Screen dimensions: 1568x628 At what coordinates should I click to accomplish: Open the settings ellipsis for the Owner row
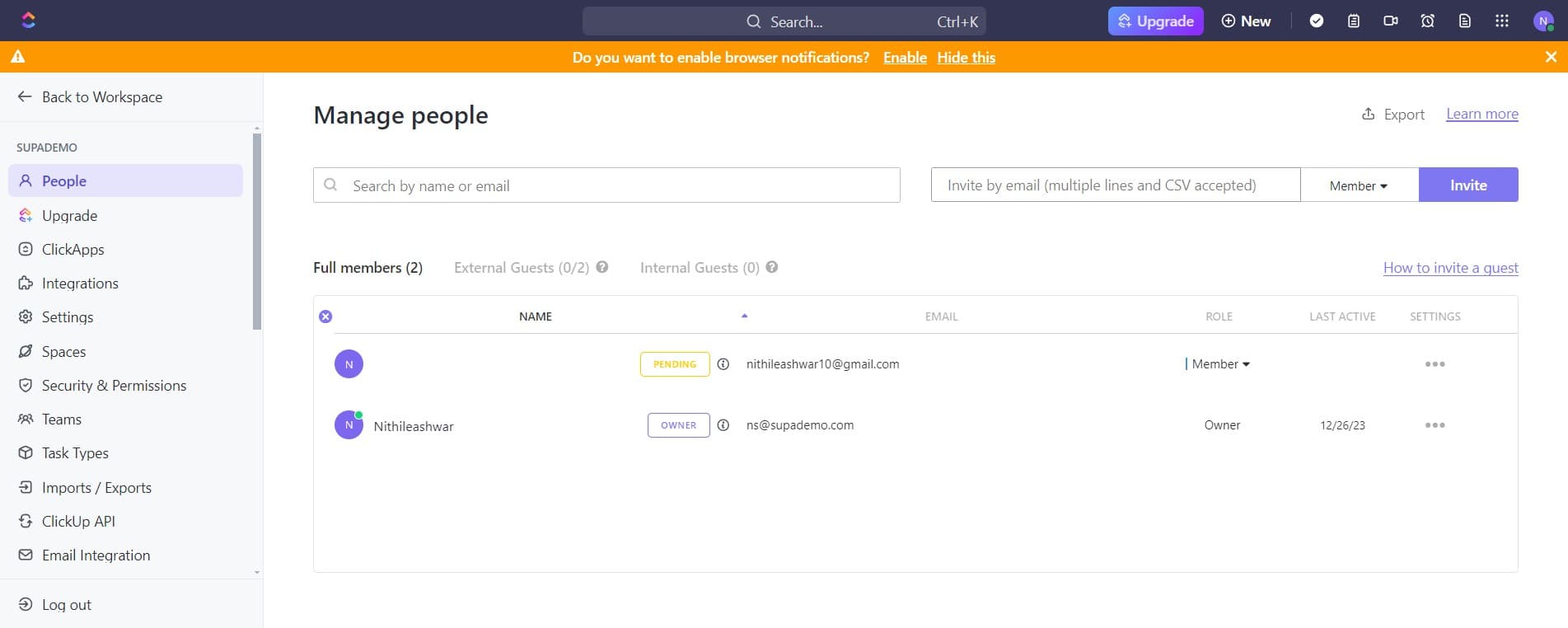point(1435,425)
